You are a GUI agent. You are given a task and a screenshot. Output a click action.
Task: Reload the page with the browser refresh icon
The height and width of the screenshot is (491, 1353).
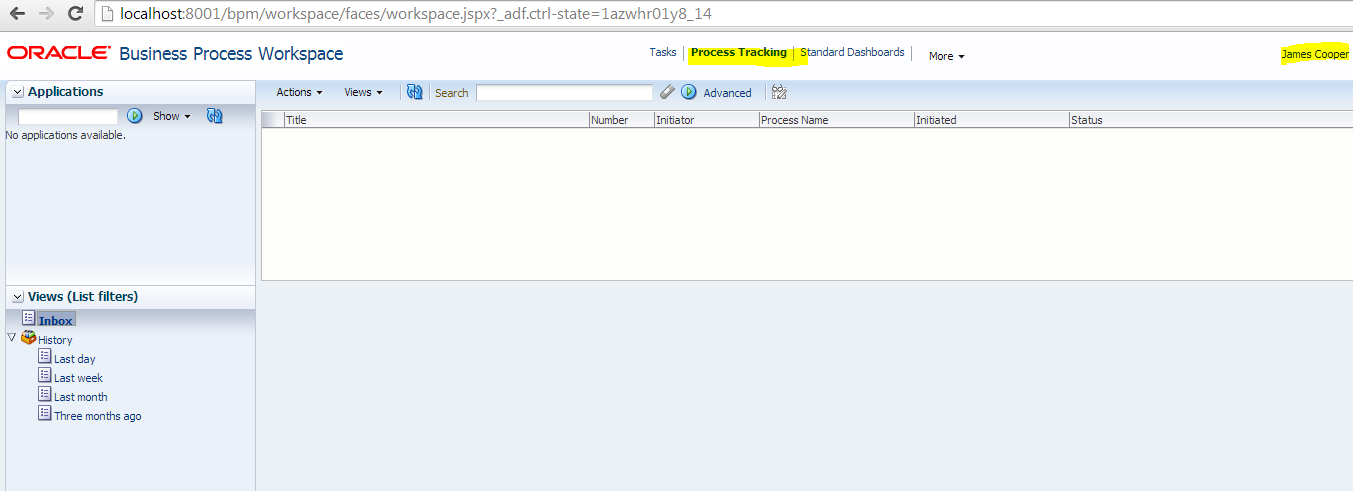[75, 14]
